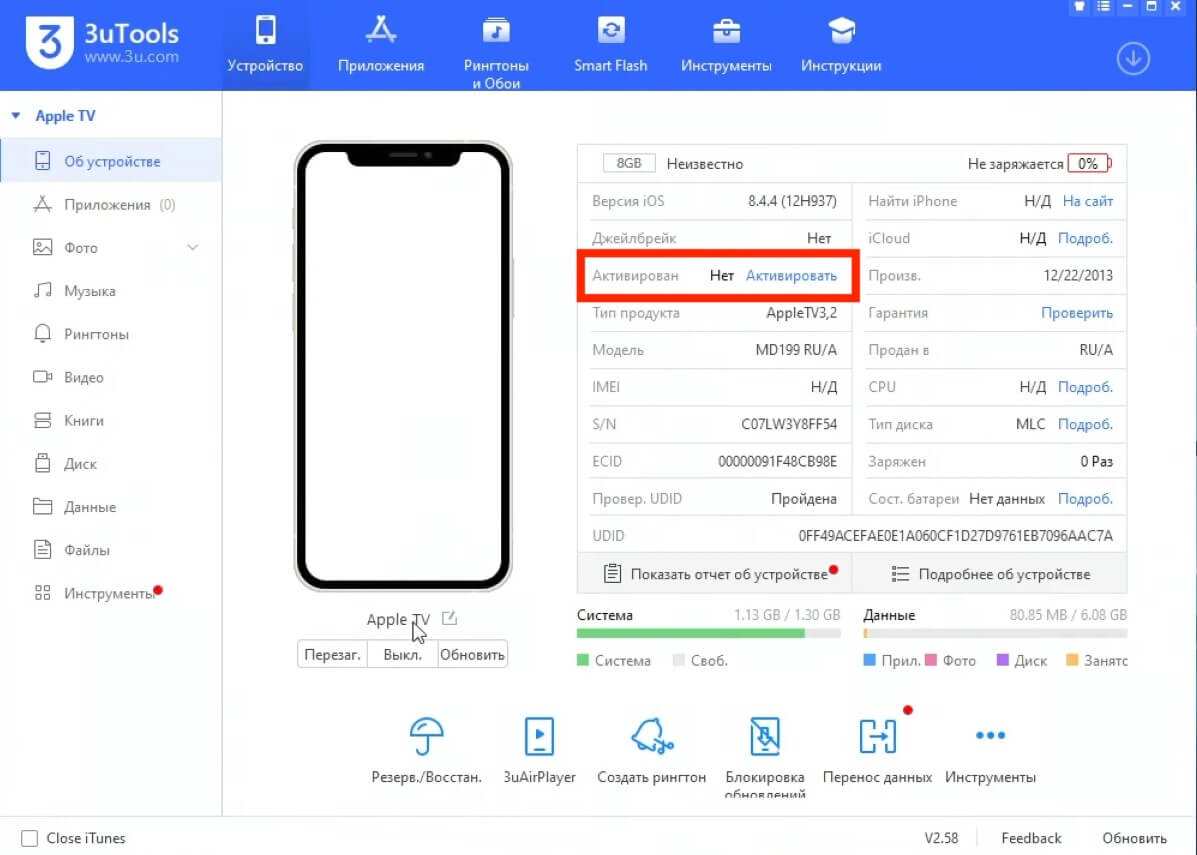1197x855 pixels.
Task: Click the three-dots Инструменты shortcut
Action: (990, 737)
